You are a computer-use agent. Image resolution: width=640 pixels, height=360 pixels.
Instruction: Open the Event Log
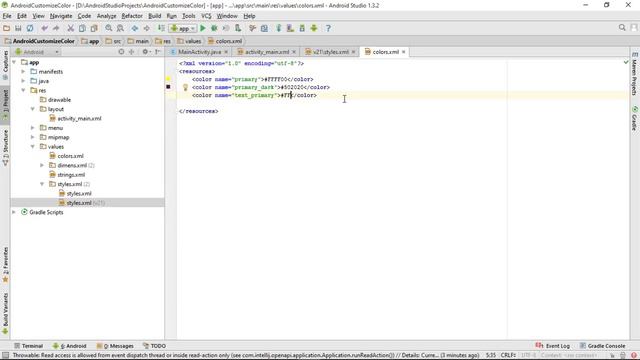pos(553,346)
